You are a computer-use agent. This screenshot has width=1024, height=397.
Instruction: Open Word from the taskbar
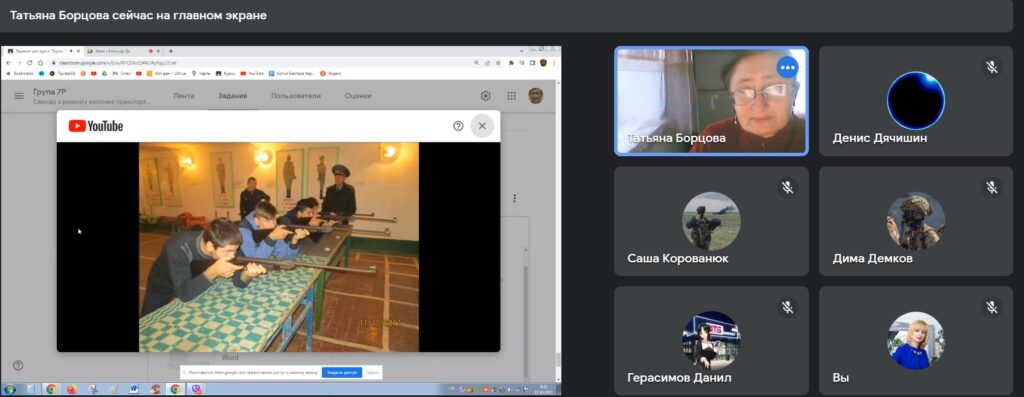coord(134,389)
